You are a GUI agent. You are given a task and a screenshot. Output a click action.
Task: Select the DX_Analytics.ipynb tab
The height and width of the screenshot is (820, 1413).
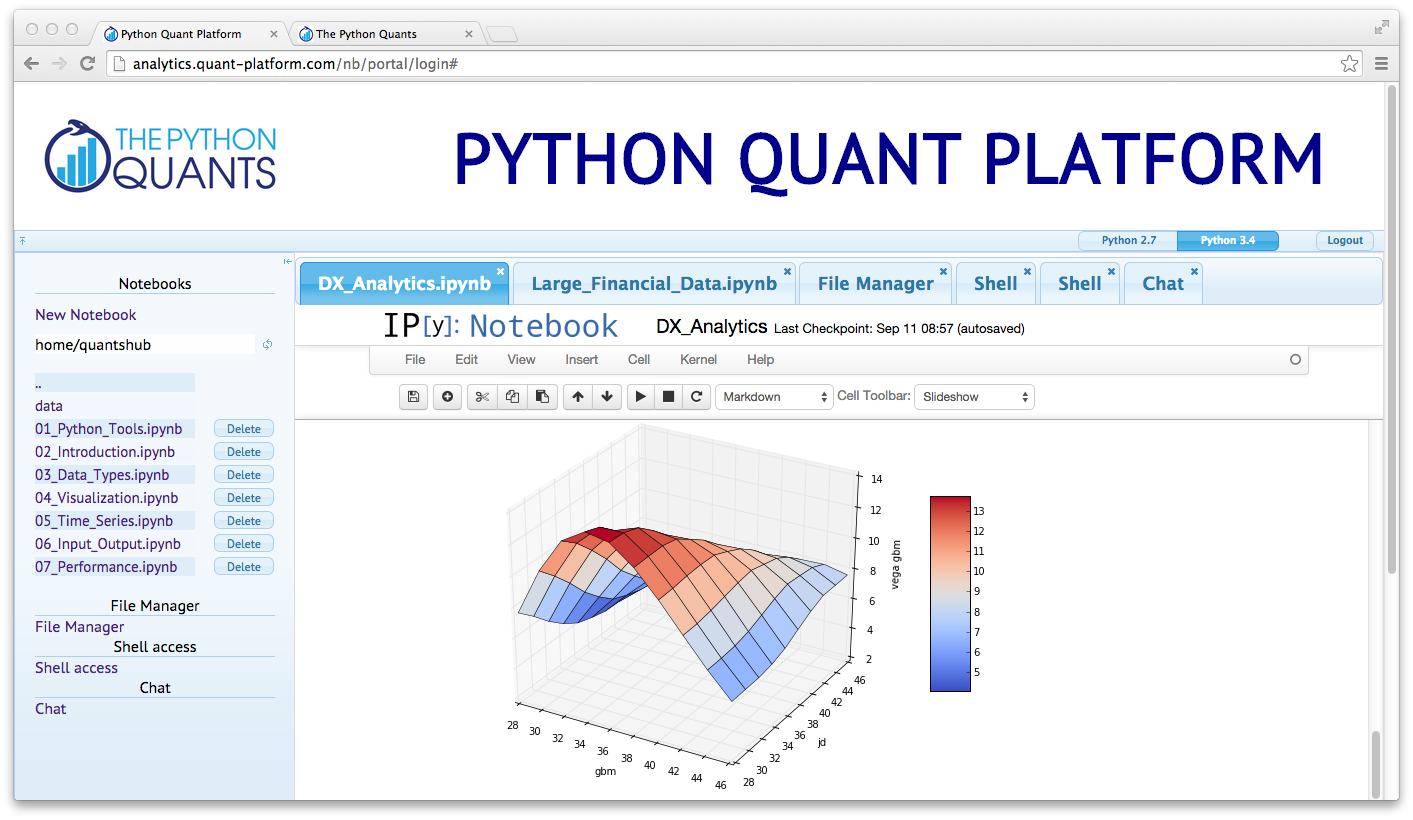(405, 284)
